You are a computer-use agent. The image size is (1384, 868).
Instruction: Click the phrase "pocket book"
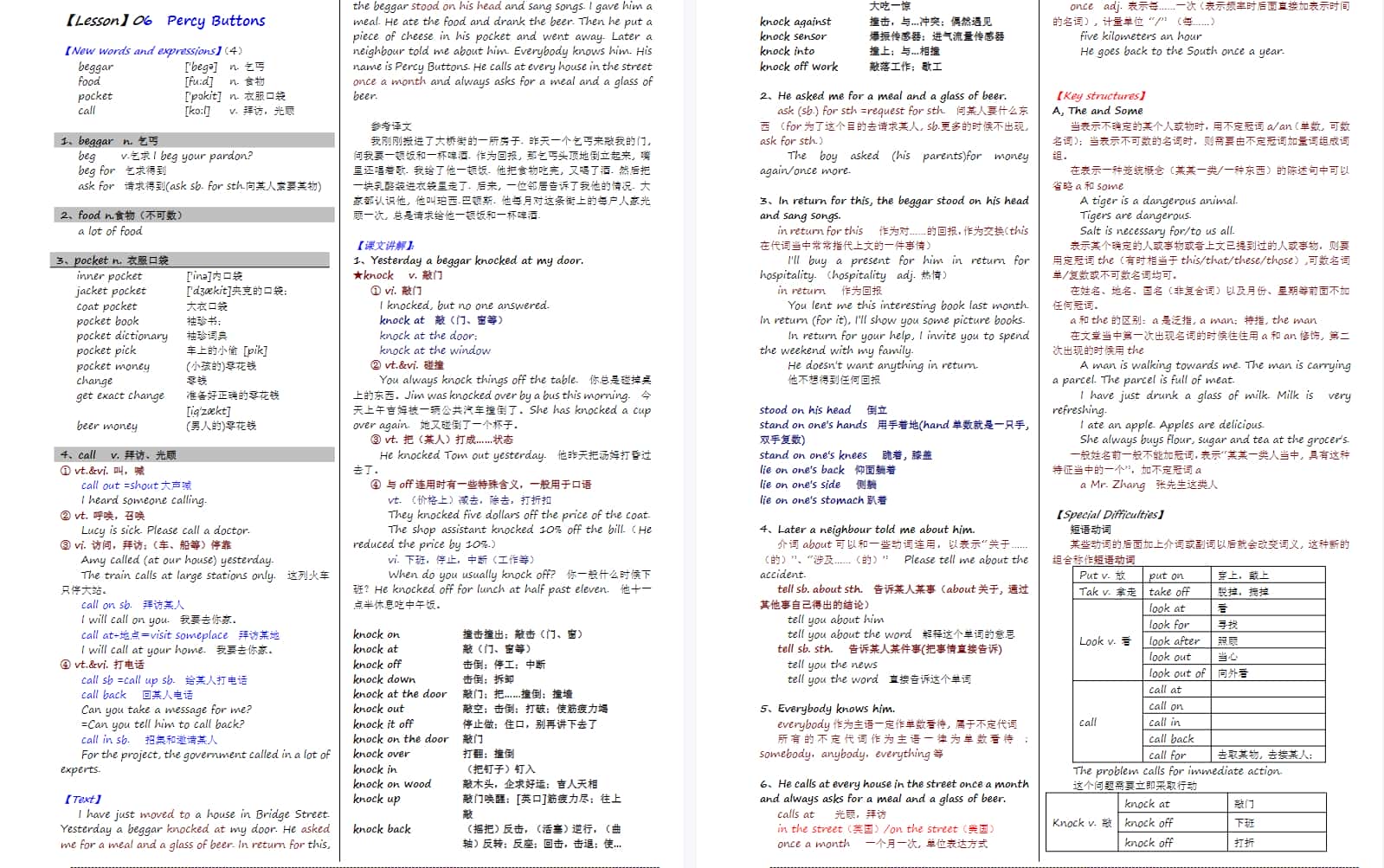point(107,321)
